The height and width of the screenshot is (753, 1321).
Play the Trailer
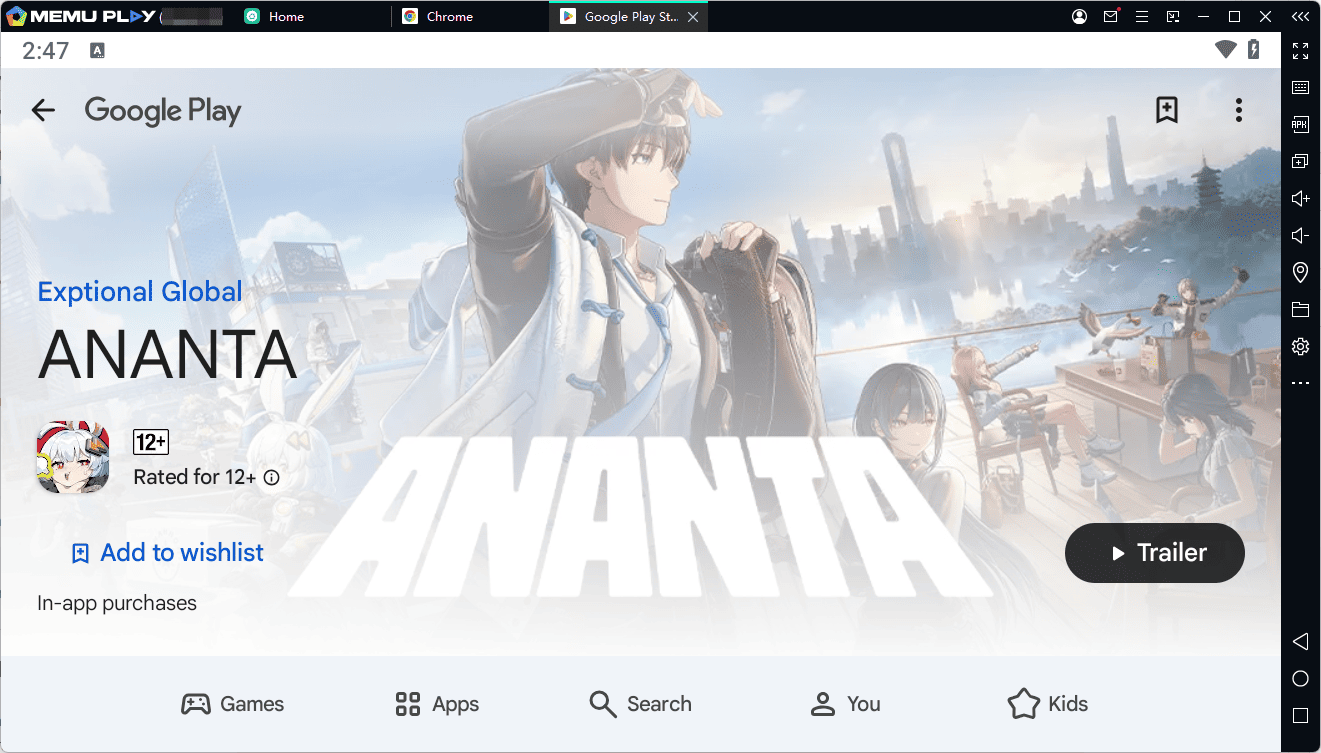pos(1155,553)
